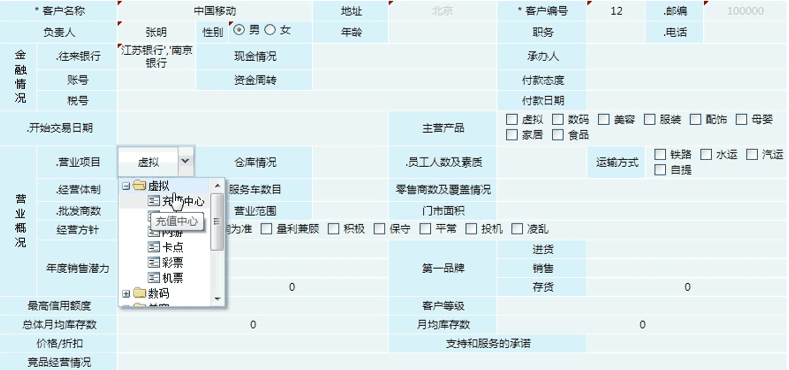This screenshot has width=789, height=370.
Task: Tick the 铁路 transport checkbox
Action: pyautogui.click(x=660, y=155)
